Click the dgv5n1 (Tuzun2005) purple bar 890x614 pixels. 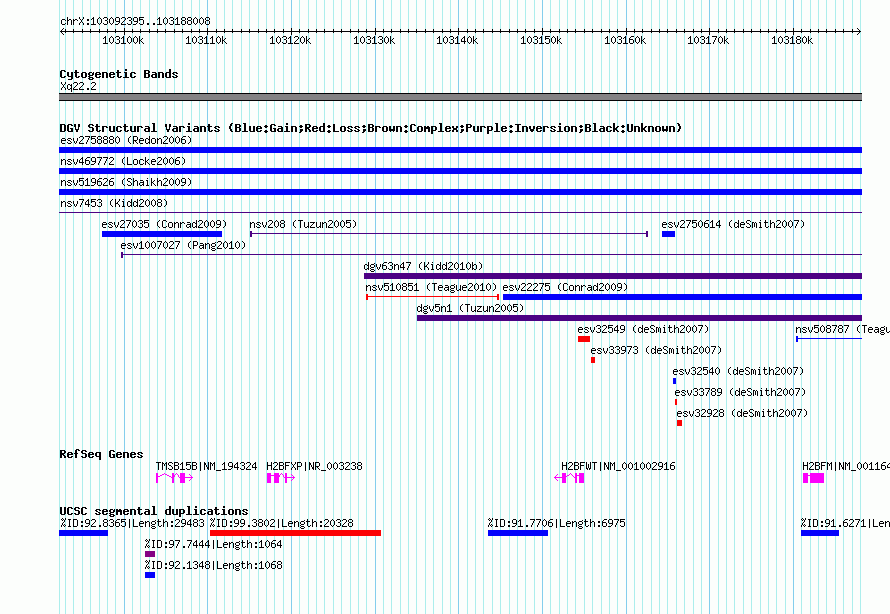639,318
